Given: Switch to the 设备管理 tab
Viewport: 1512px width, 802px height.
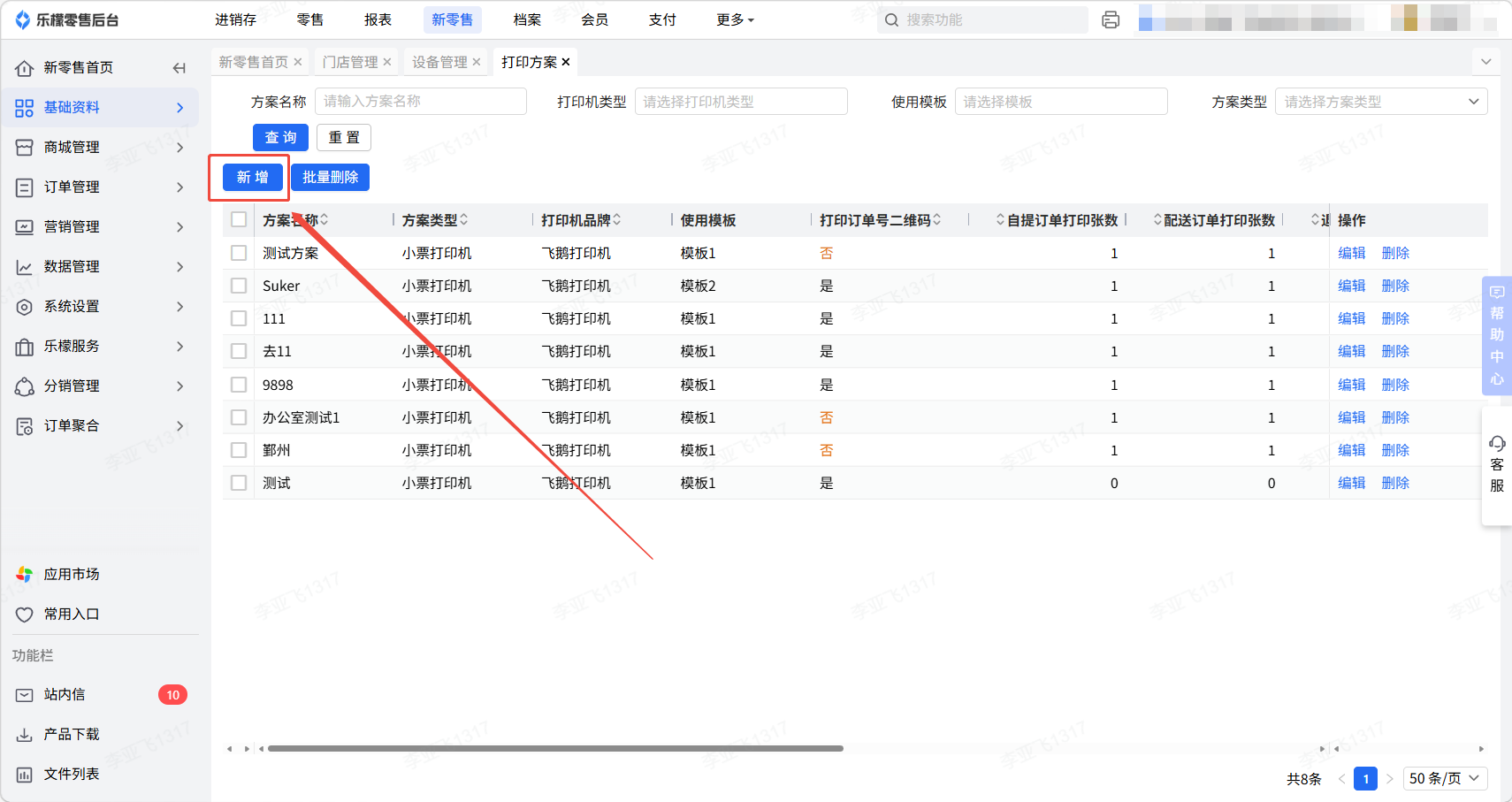Looking at the screenshot, I should 439,62.
